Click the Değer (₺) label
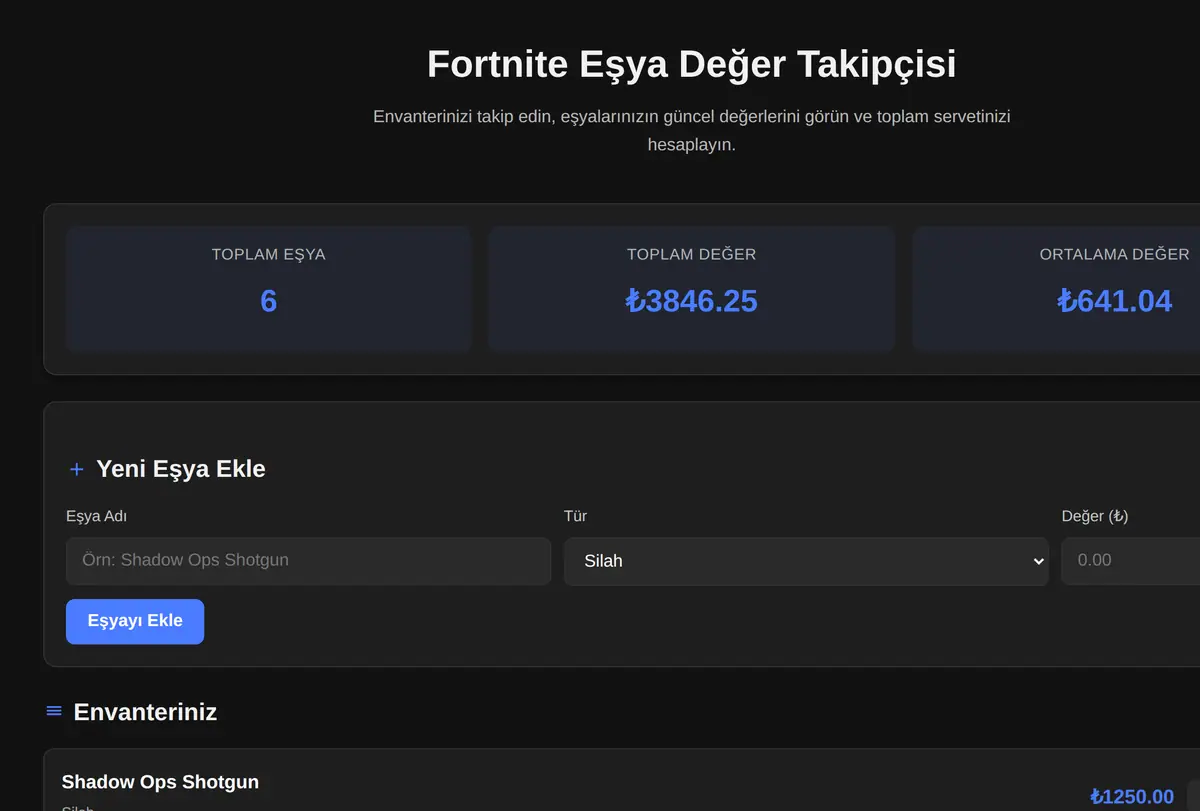 pos(1095,516)
